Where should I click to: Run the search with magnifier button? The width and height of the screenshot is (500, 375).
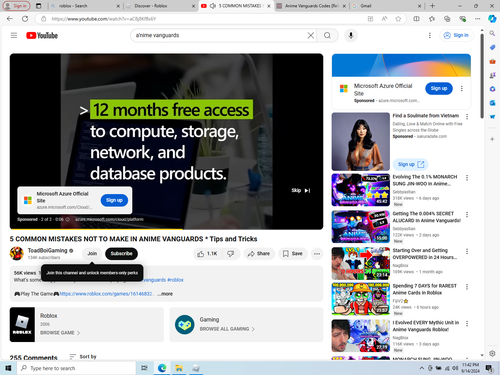click(327, 35)
